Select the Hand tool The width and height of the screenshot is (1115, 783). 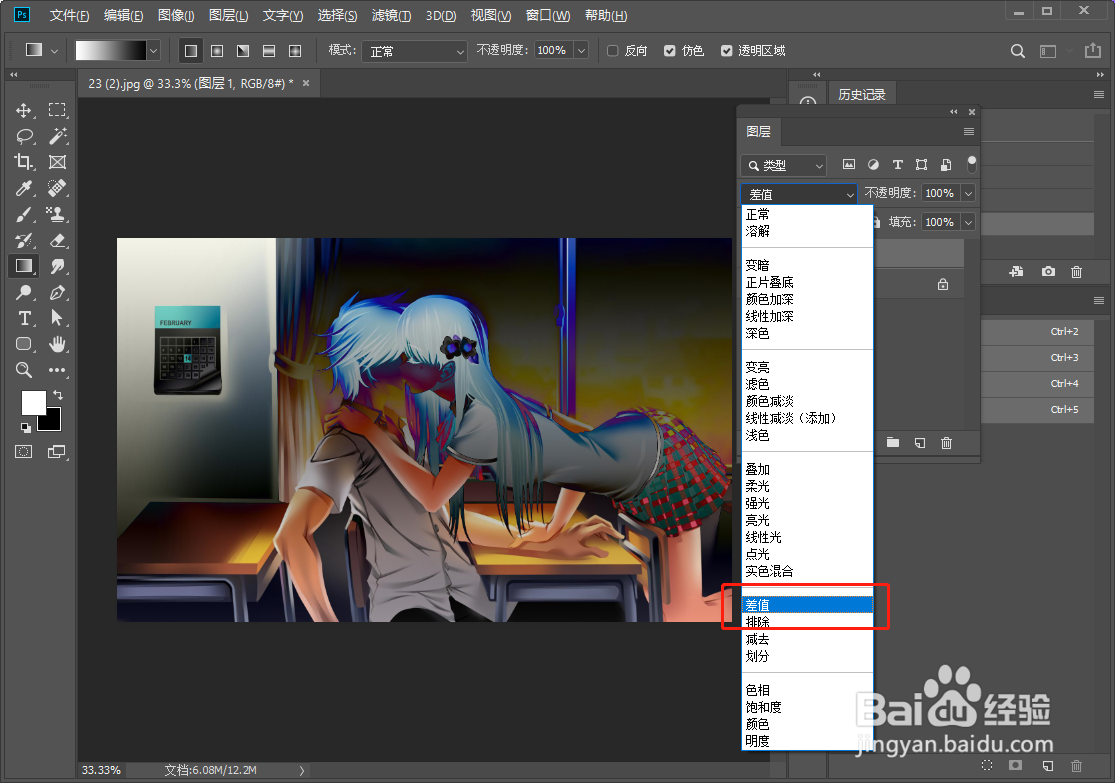click(57, 344)
